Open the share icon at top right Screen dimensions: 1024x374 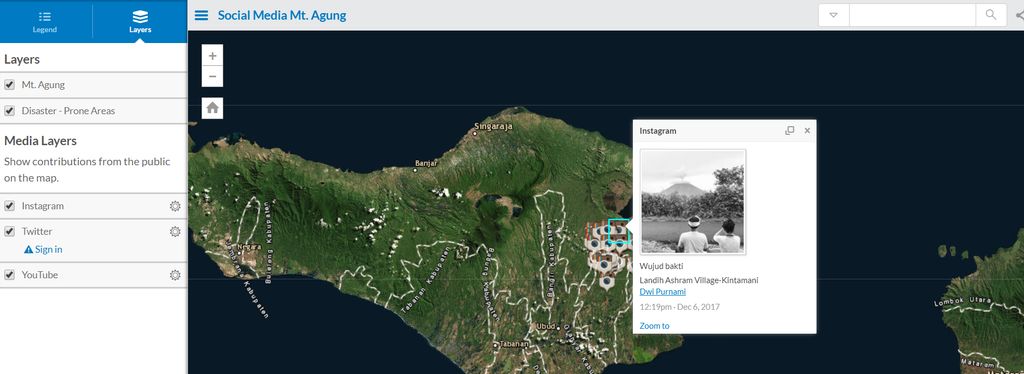coord(1019,15)
